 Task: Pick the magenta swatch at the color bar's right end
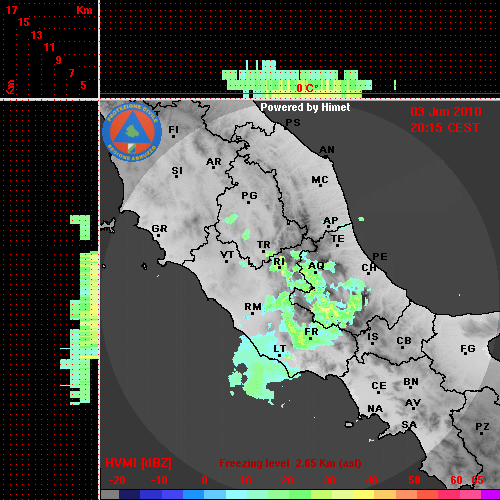pyautogui.click(x=491, y=495)
